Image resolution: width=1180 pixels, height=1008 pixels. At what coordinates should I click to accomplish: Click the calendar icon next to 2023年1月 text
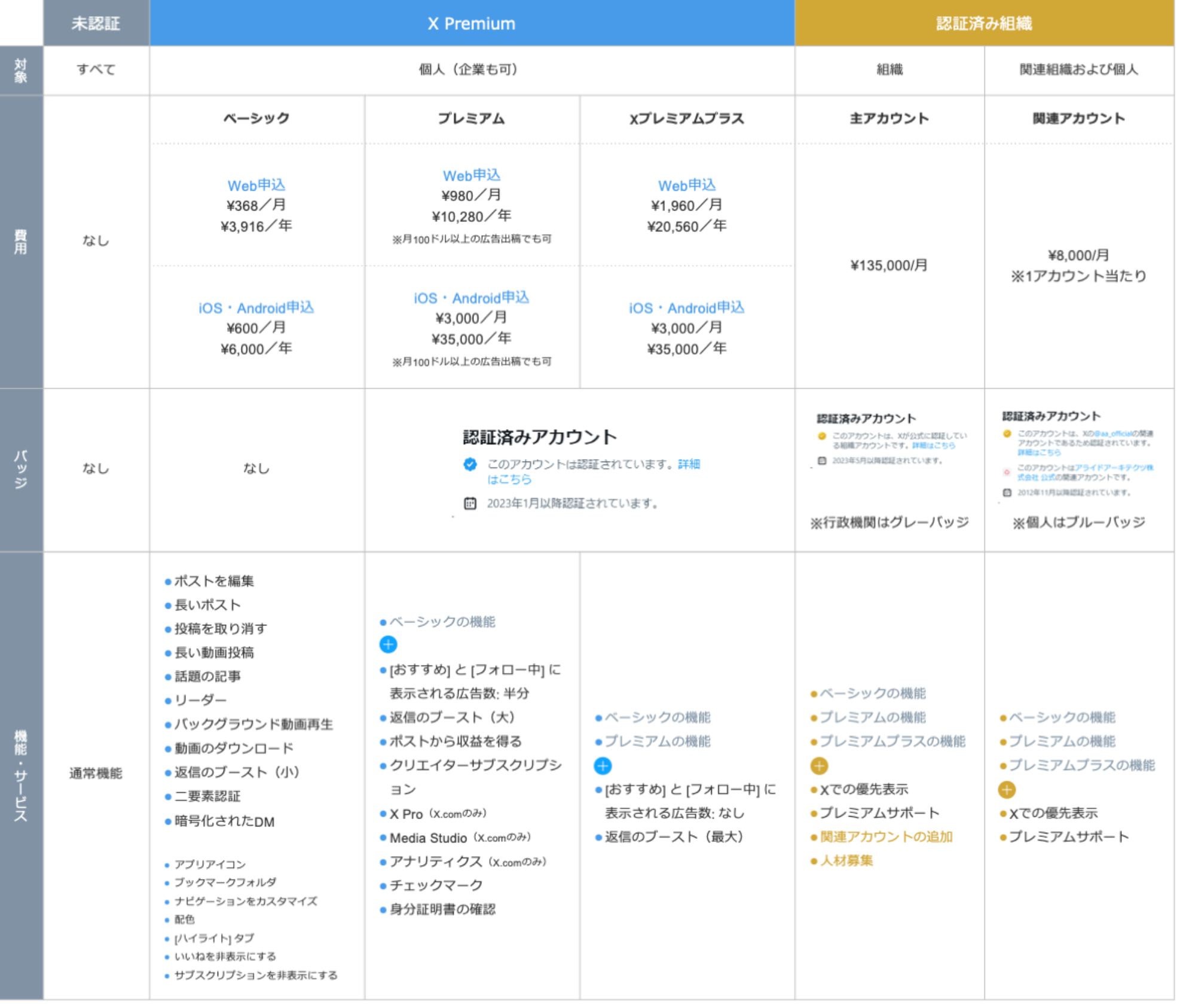point(470,503)
